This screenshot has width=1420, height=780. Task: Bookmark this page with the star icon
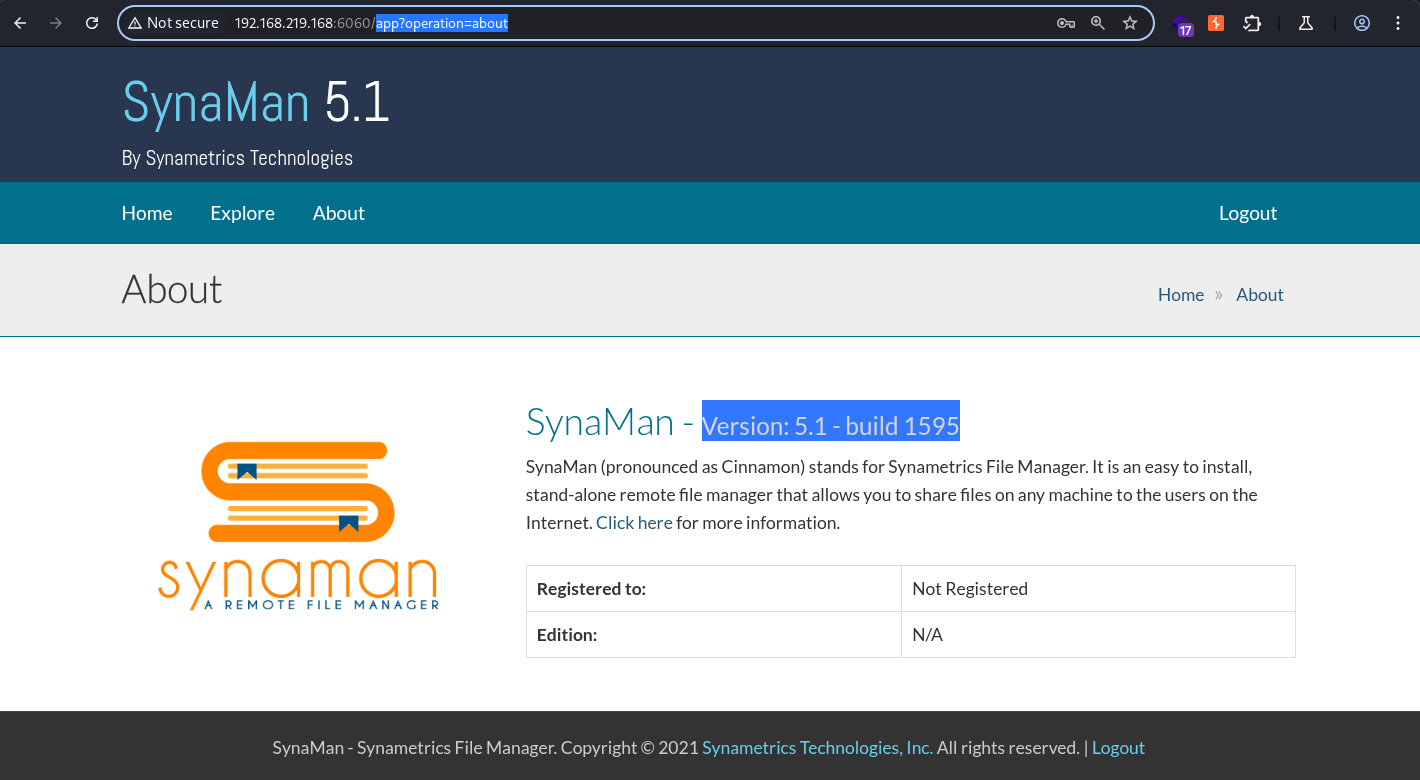tap(1130, 23)
